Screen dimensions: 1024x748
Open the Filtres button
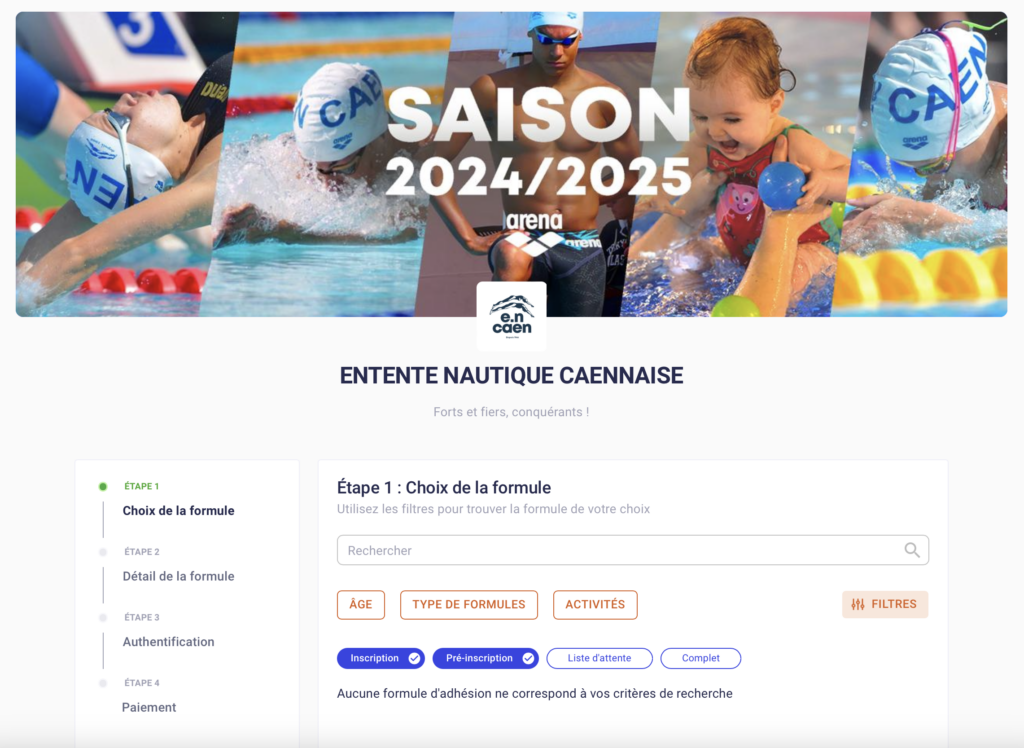[885, 604]
